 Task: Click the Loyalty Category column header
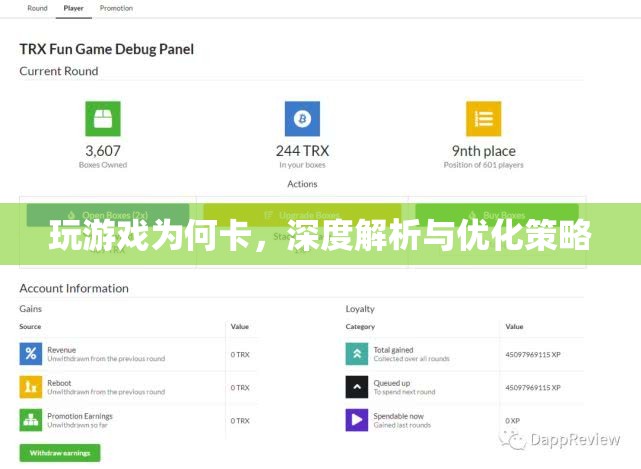pyautogui.click(x=360, y=326)
